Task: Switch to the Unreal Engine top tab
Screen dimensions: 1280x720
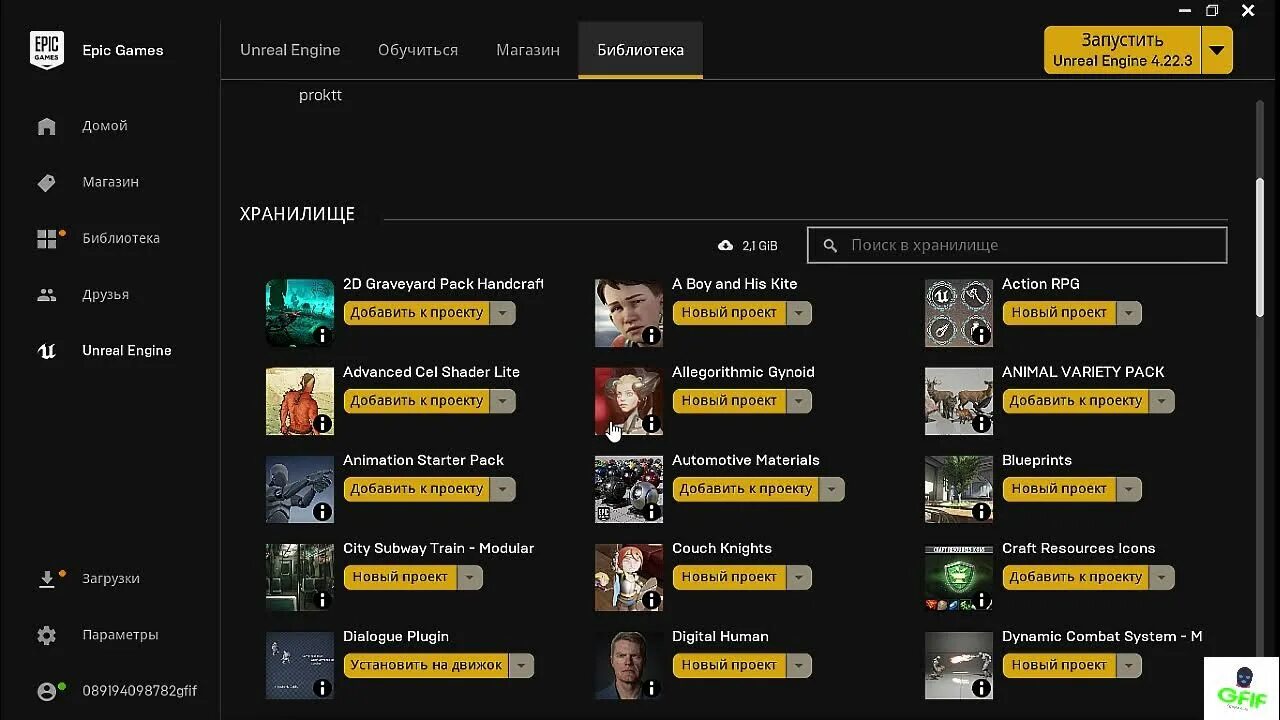Action: point(290,50)
